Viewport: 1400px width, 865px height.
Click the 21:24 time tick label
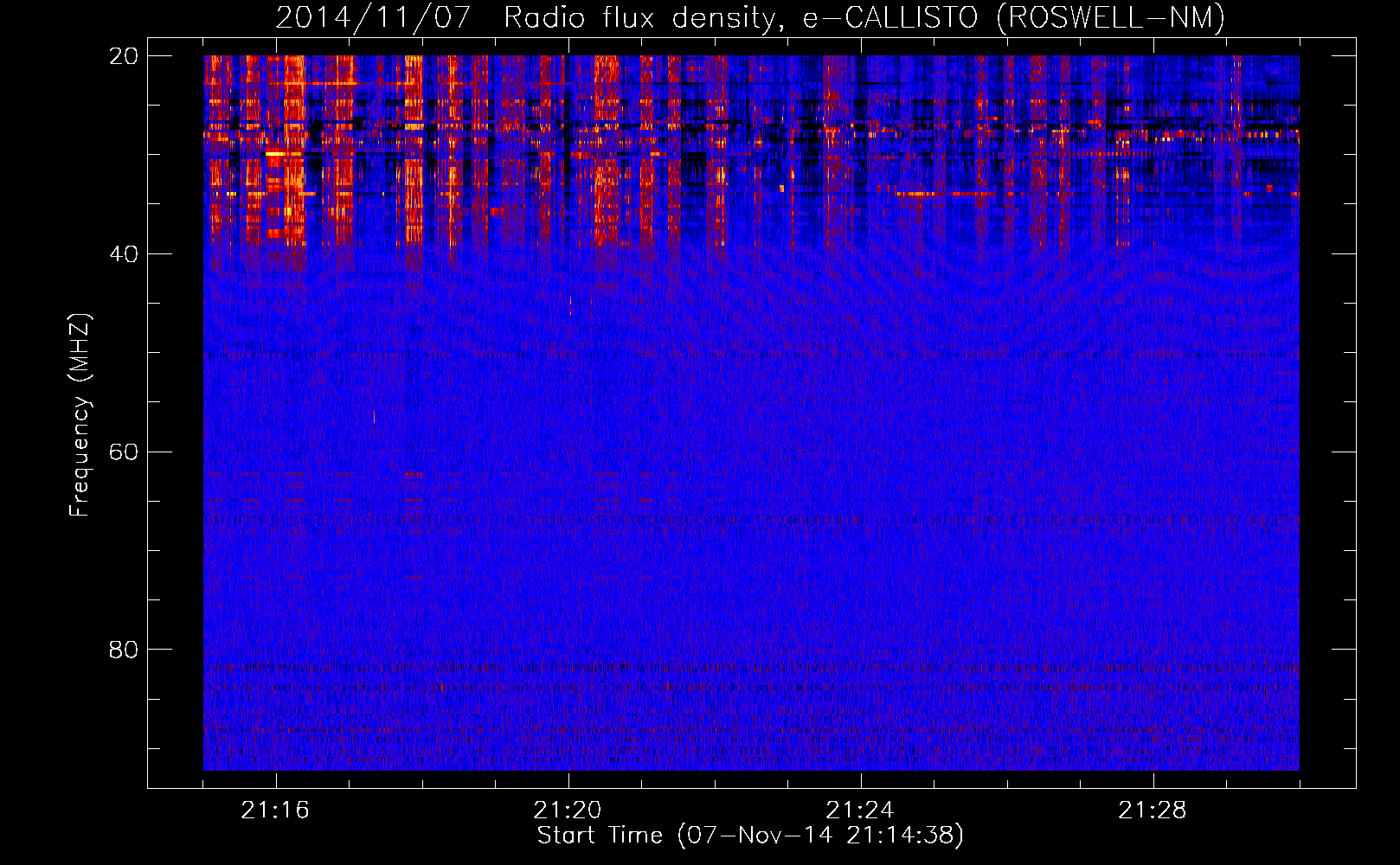(x=860, y=811)
